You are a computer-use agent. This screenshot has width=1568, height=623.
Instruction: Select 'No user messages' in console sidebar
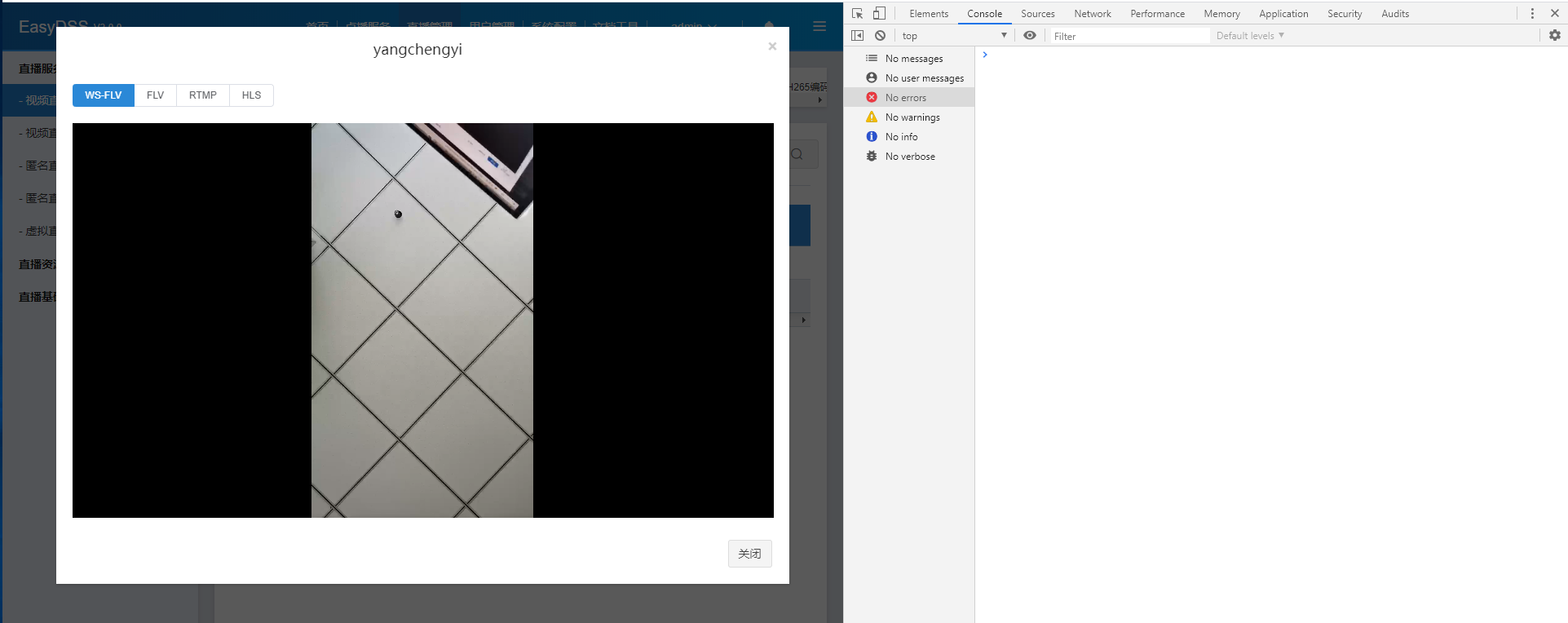[x=910, y=78]
